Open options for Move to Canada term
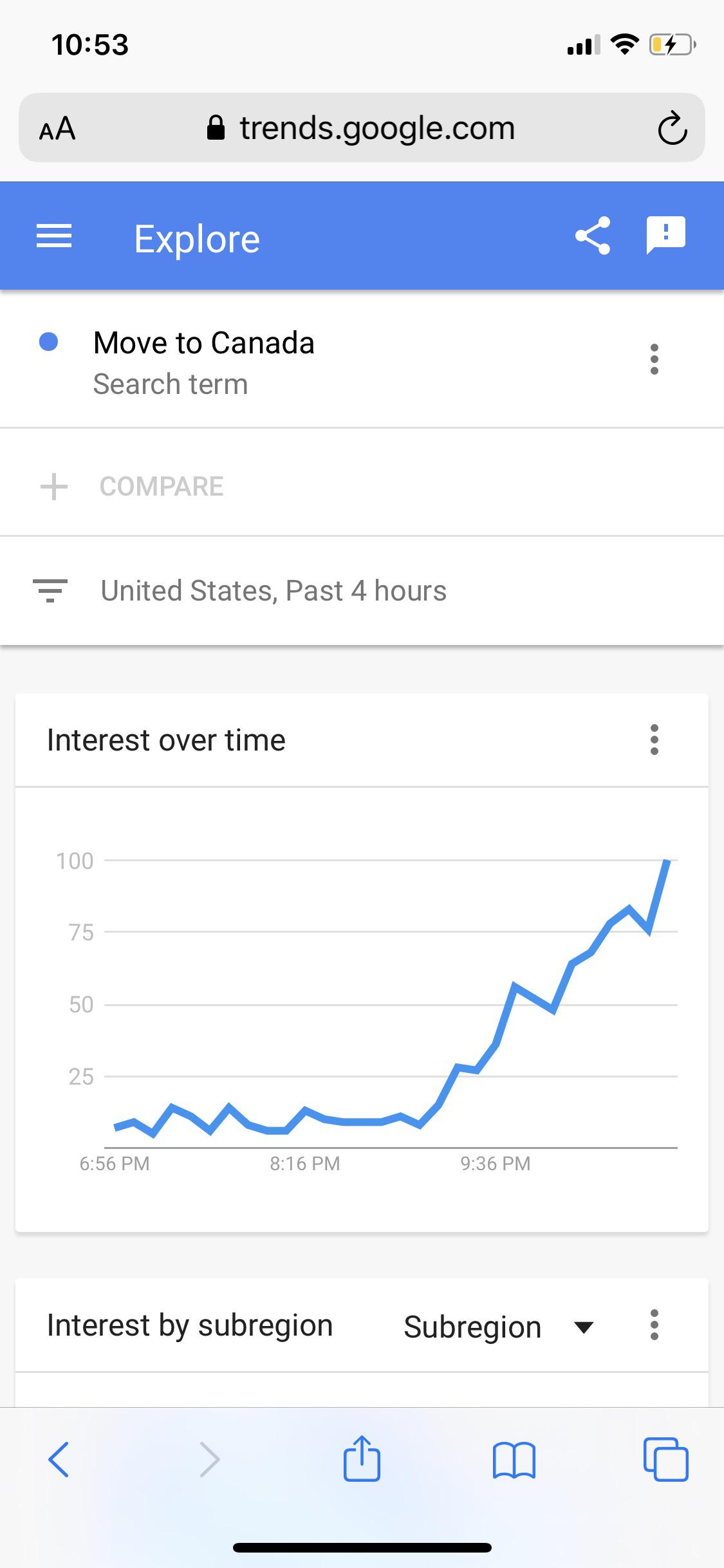The height and width of the screenshot is (1568, 724). coord(654,359)
